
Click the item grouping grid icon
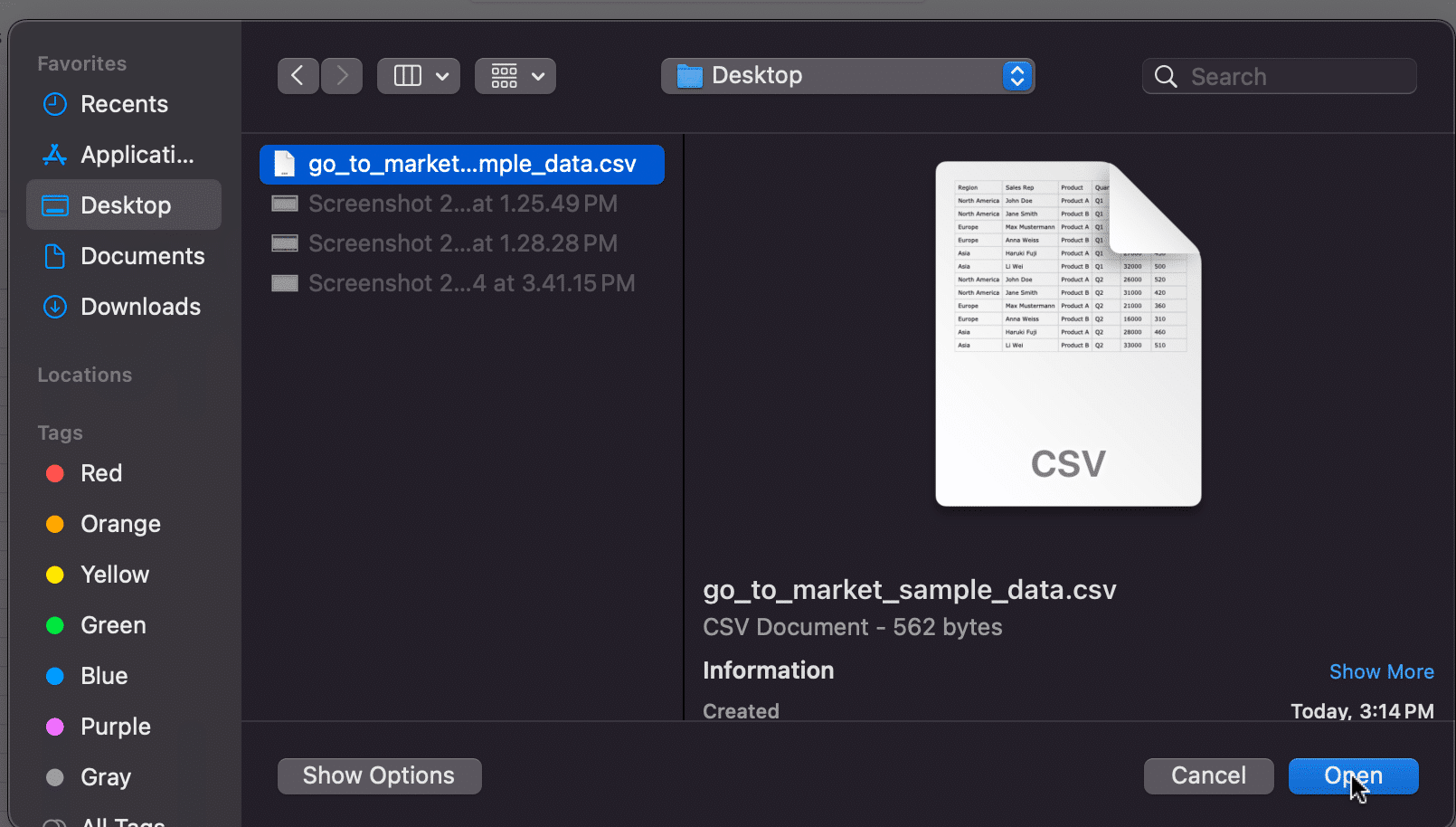click(x=505, y=76)
